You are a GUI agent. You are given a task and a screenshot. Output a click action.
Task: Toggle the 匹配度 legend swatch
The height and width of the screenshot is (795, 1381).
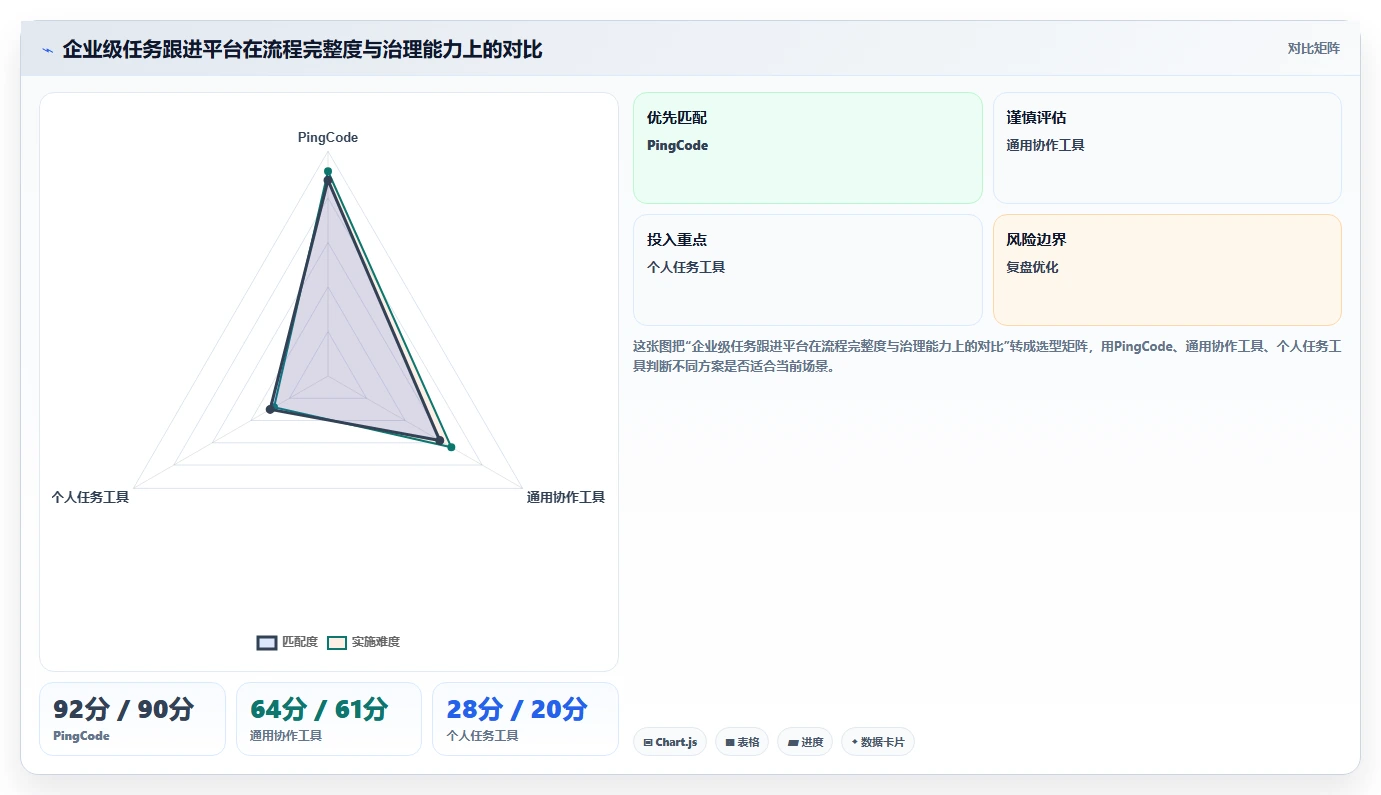pos(267,642)
